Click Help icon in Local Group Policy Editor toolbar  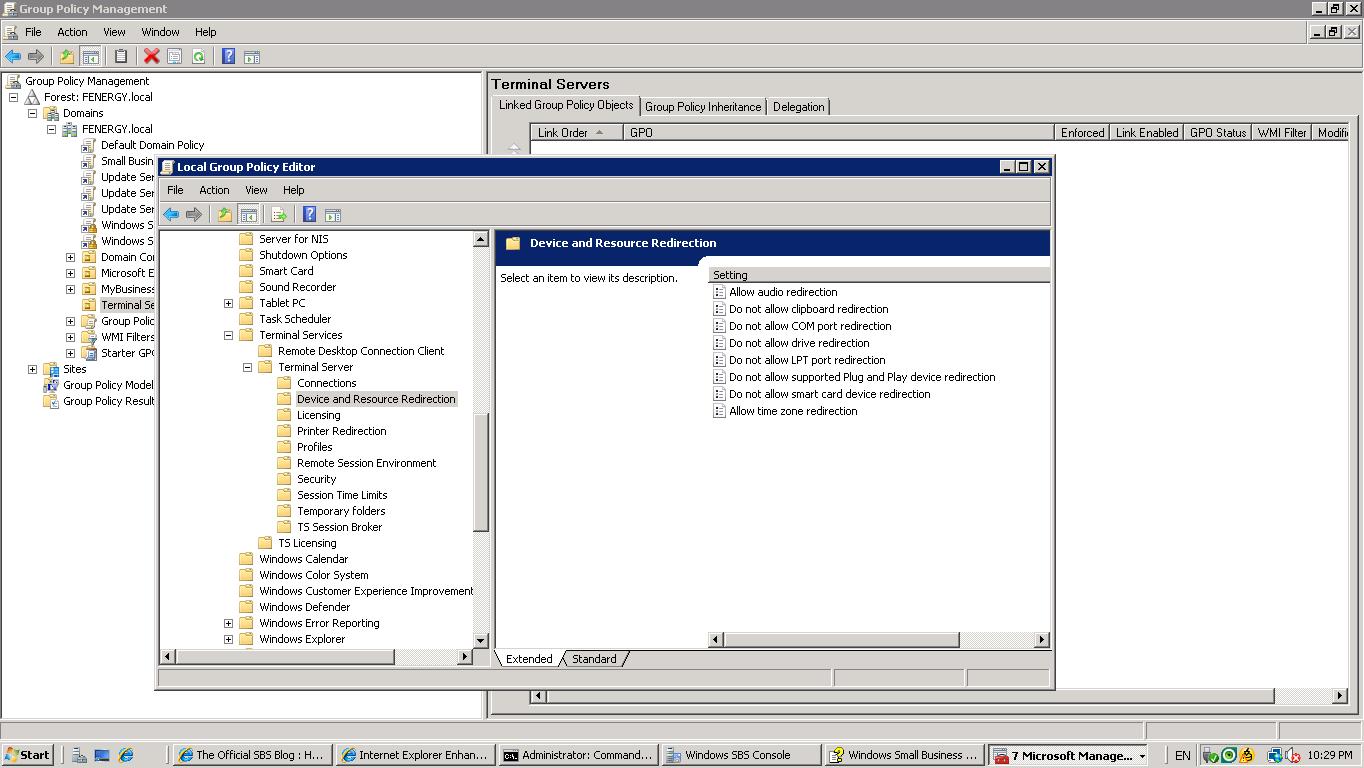pos(309,215)
